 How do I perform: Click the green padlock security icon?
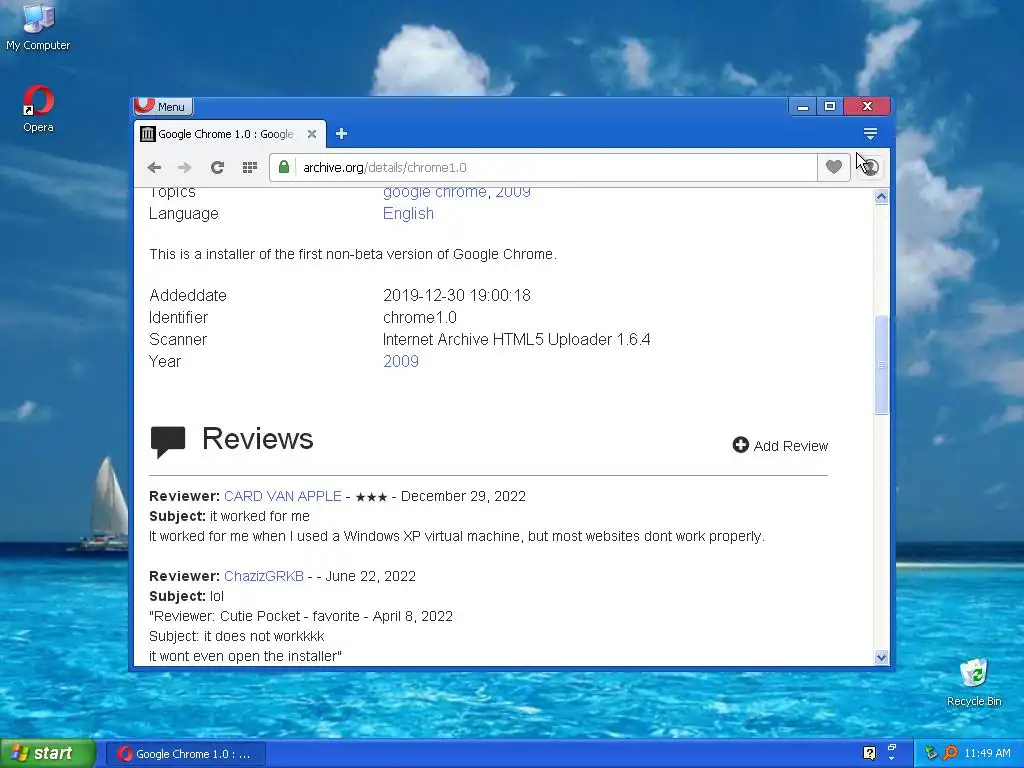click(x=284, y=167)
